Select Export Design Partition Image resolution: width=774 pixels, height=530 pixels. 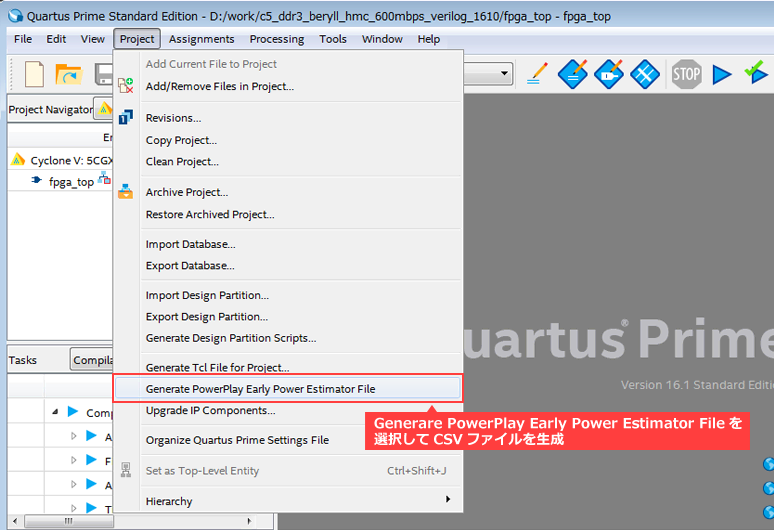tap(288, 316)
